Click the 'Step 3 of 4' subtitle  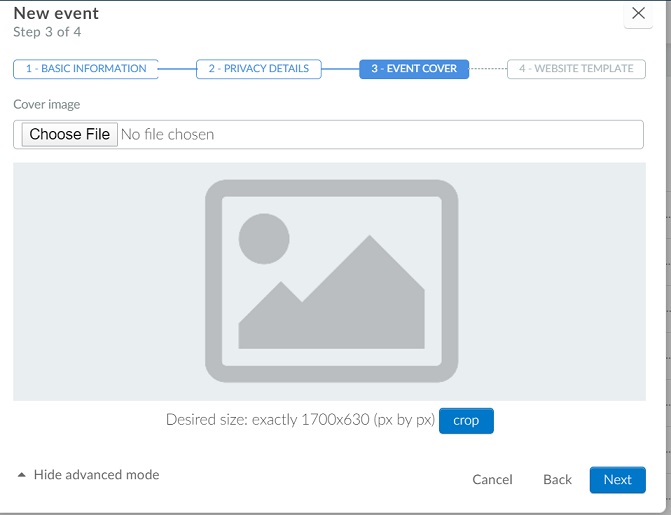47,32
